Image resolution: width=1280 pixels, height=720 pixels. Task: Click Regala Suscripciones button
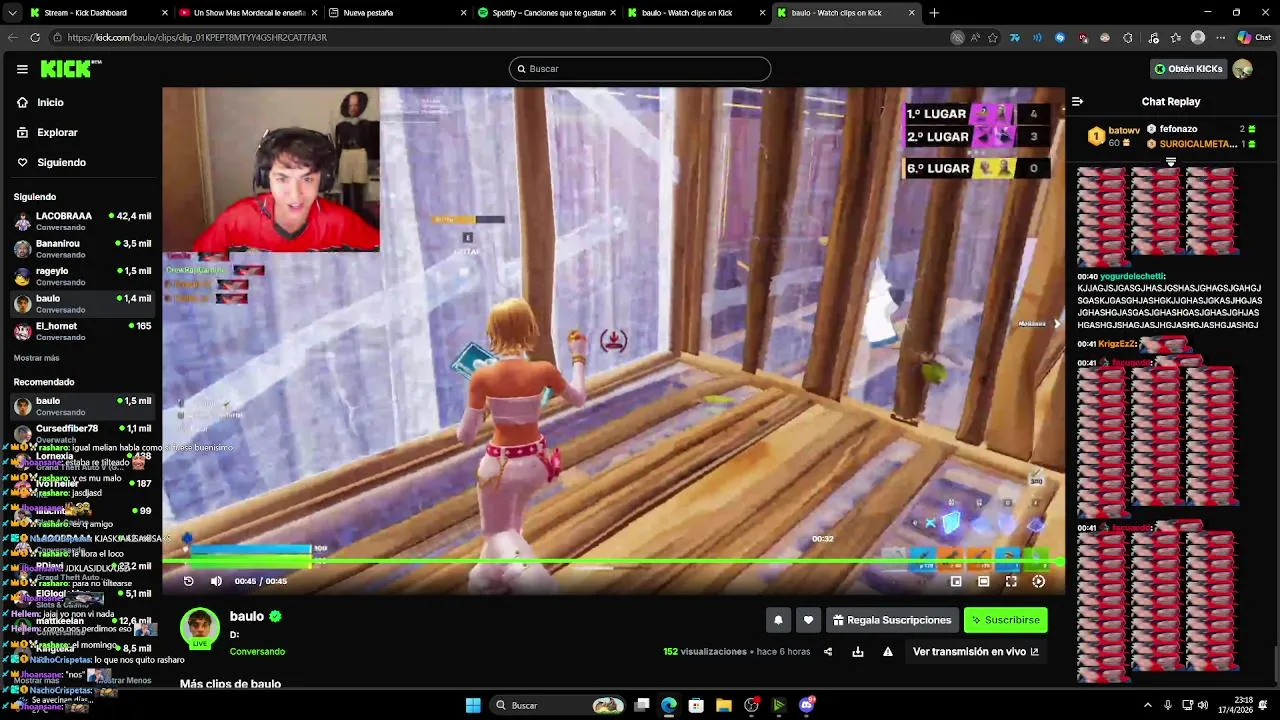pos(892,620)
